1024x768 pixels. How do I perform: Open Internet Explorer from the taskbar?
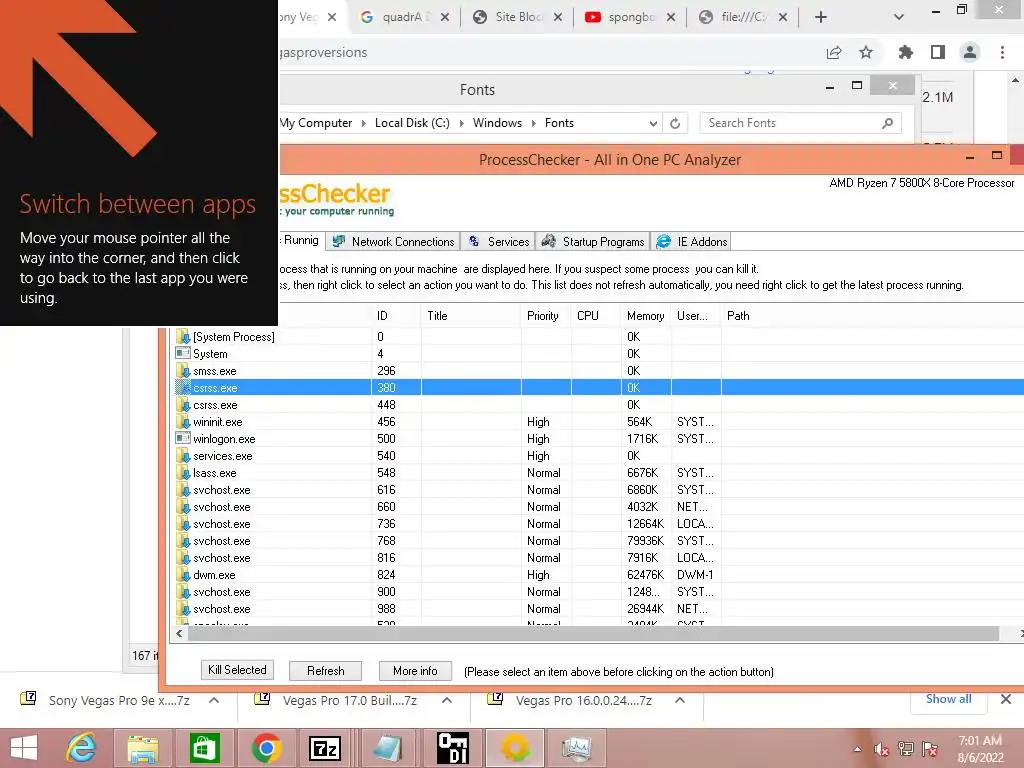pos(81,748)
